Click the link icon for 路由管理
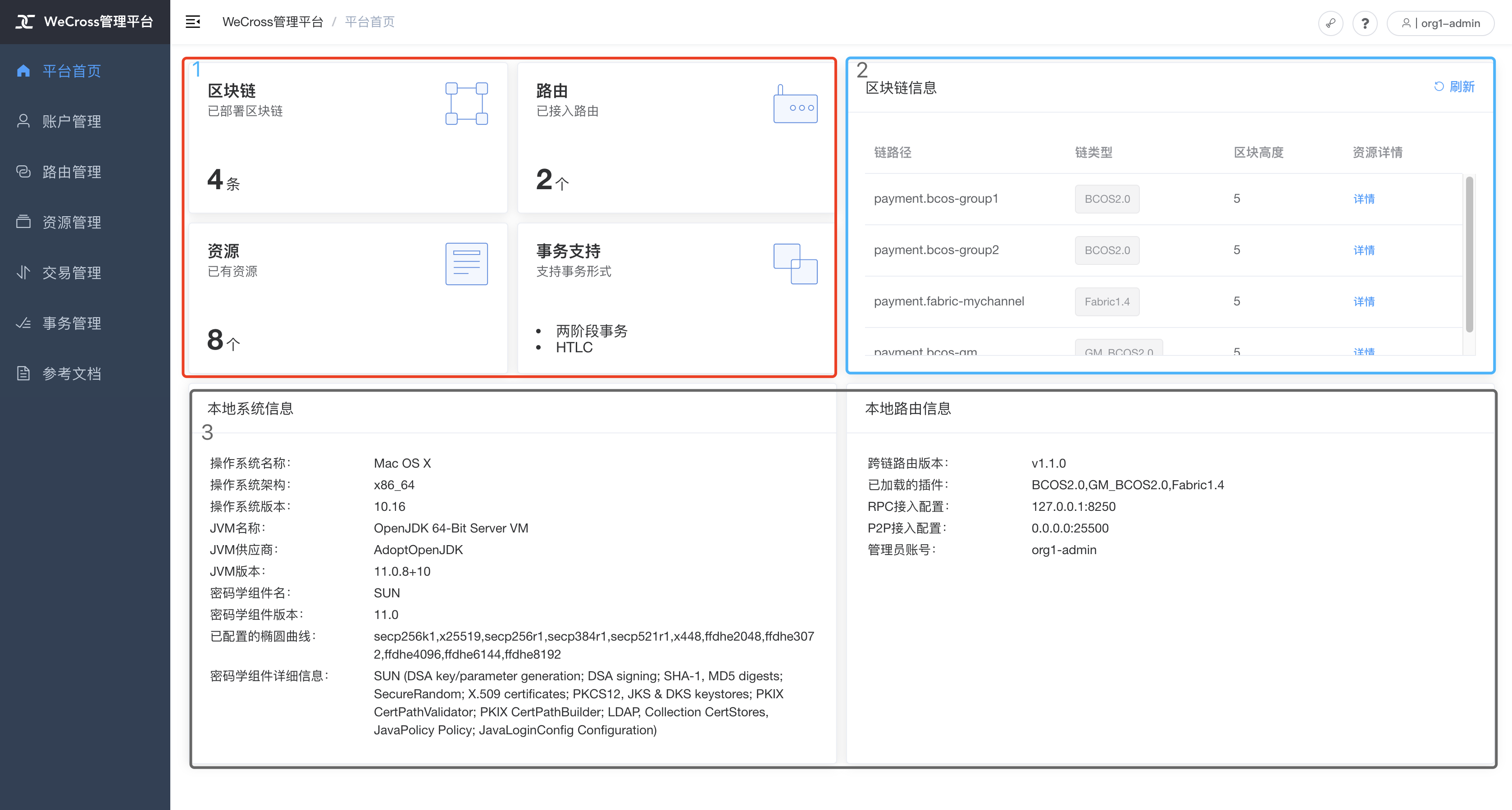 tap(23, 172)
